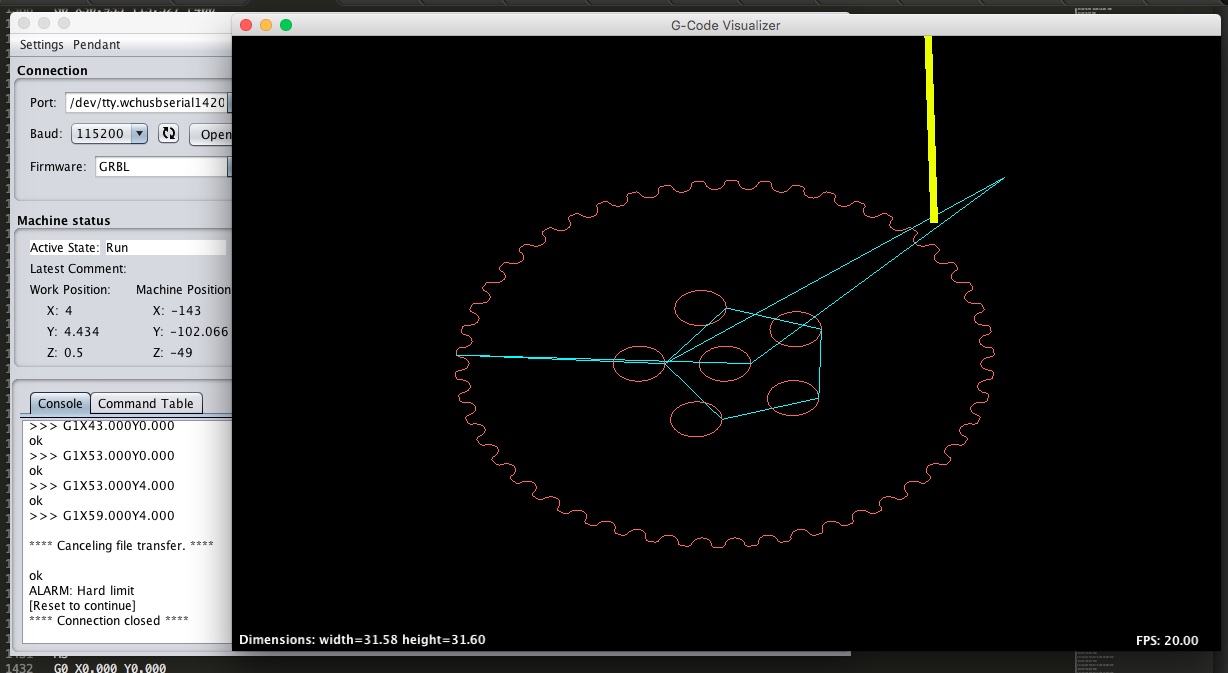Screen dimensions: 1228x673
Task: Switch to the Command Table tab
Action: [146, 403]
